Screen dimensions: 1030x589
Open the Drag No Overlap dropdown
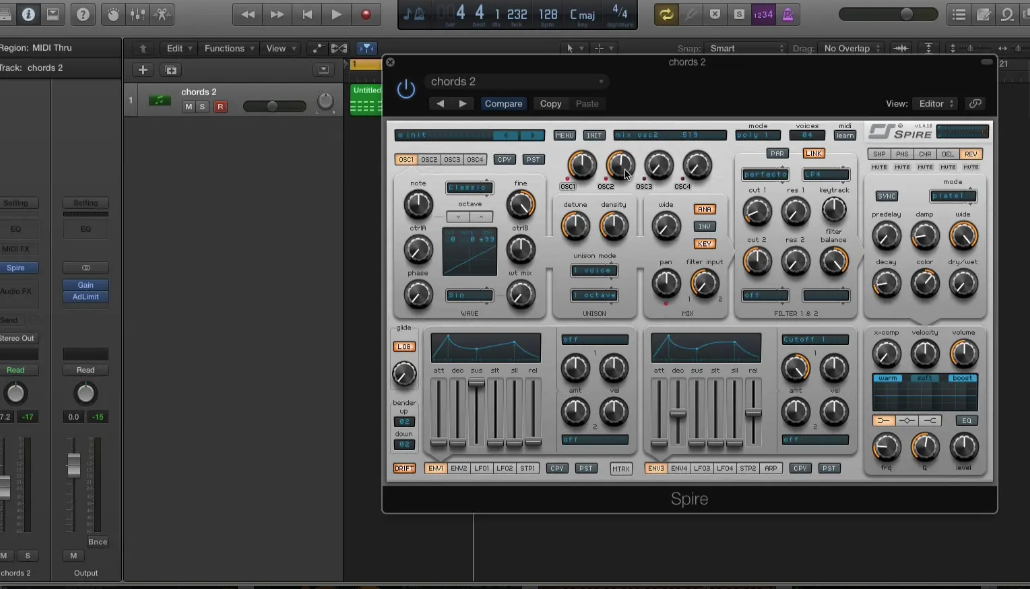coord(851,48)
